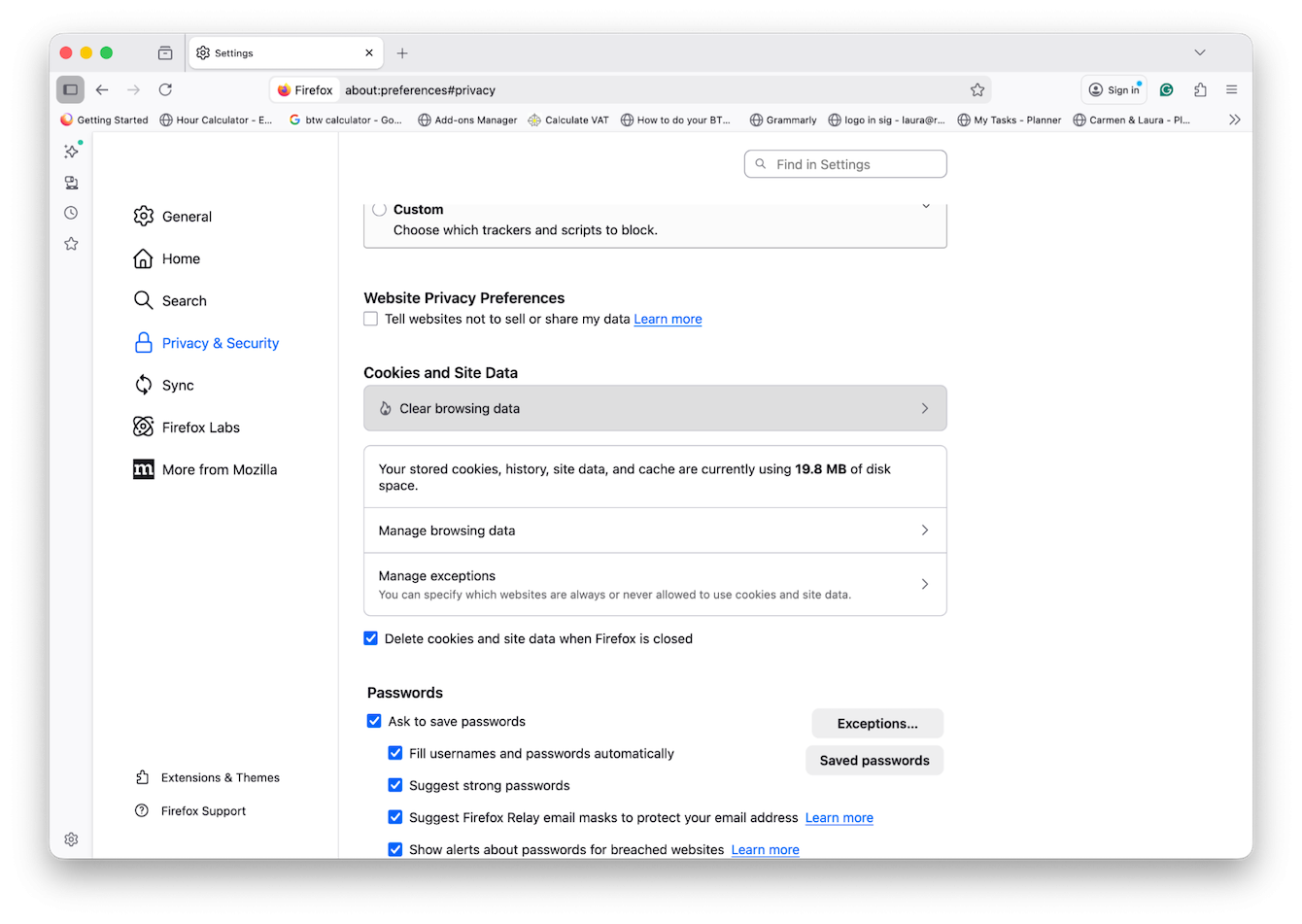1302x924 pixels.
Task: Open Manage browsing data
Action: coord(654,530)
